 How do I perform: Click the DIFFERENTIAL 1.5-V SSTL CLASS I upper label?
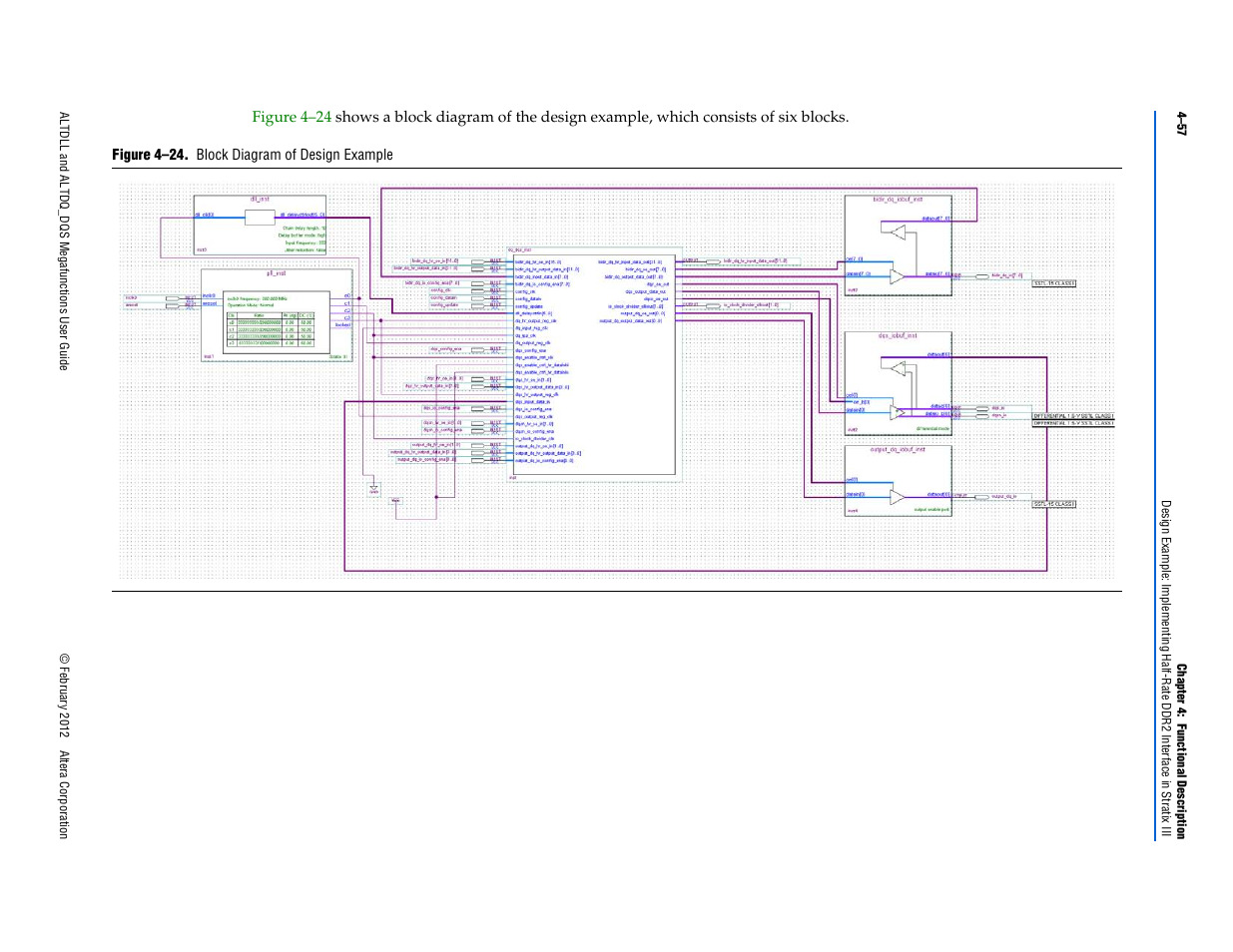[x=1073, y=416]
